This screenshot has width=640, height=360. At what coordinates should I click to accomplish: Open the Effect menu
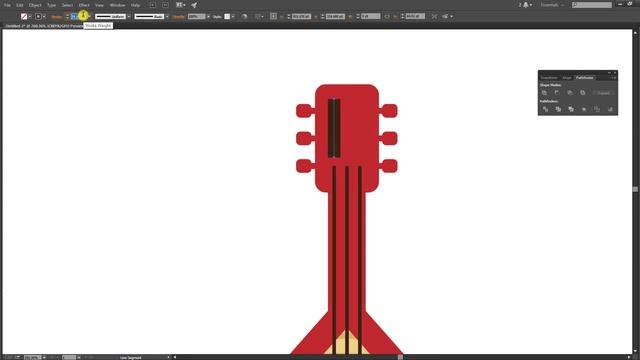[x=84, y=5]
